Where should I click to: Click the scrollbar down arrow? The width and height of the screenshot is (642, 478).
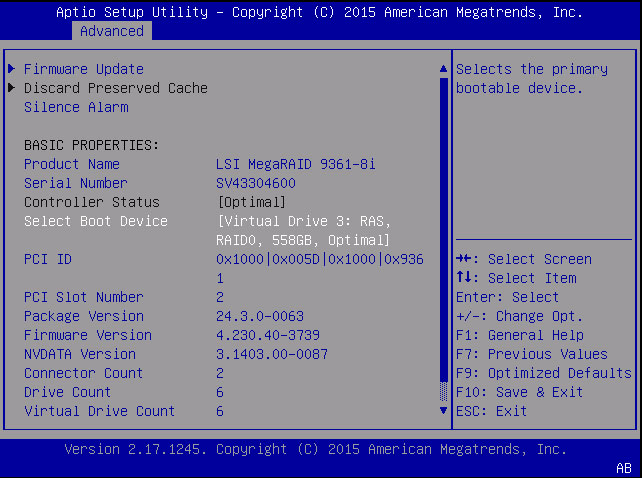click(443, 410)
